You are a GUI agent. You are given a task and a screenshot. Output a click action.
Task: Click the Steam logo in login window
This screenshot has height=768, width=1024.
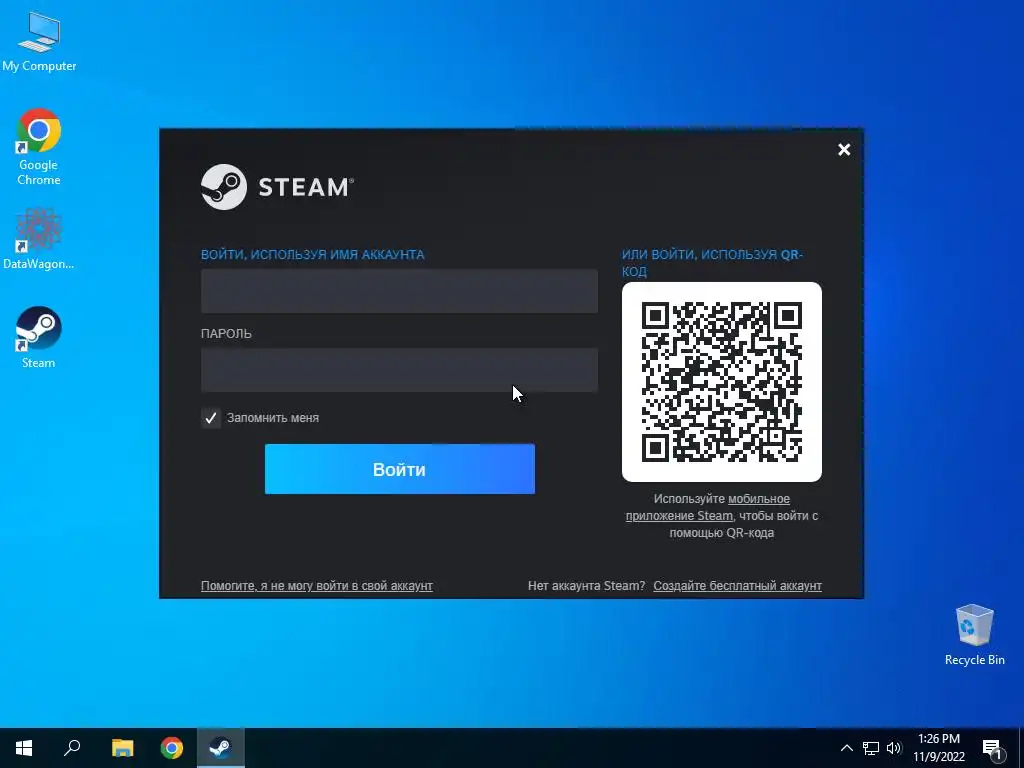click(x=277, y=187)
